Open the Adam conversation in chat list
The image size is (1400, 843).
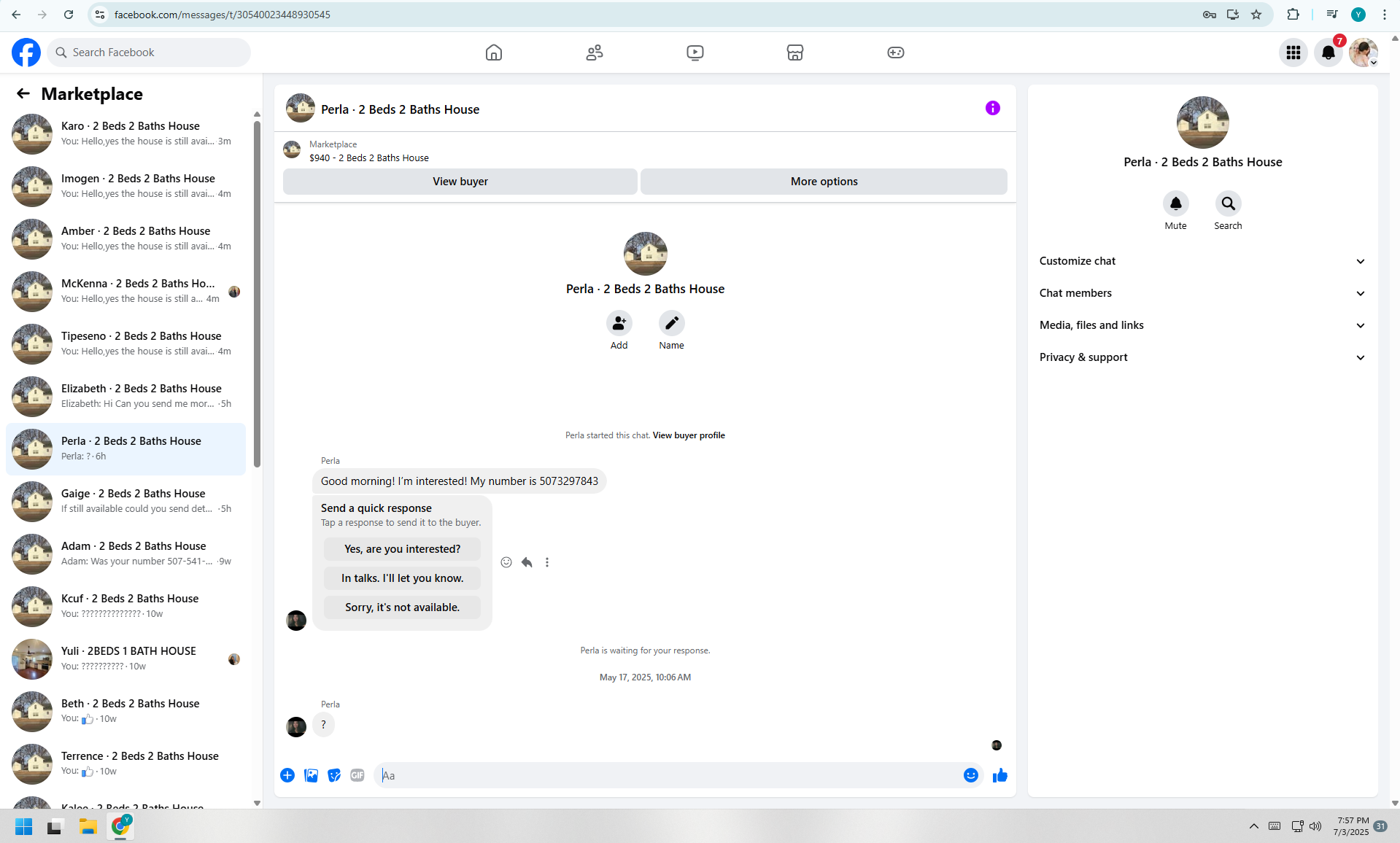click(x=125, y=554)
